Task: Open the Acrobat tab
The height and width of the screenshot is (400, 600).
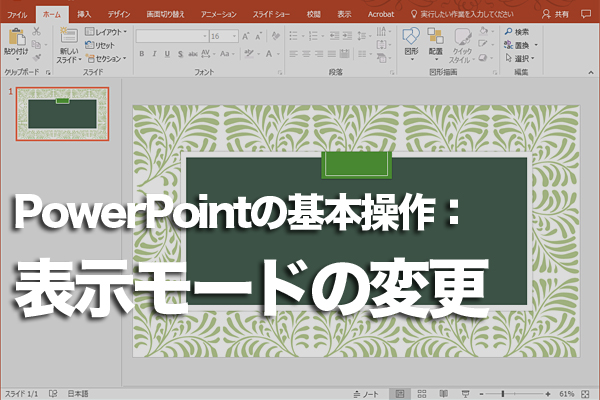Action: pyautogui.click(x=381, y=14)
